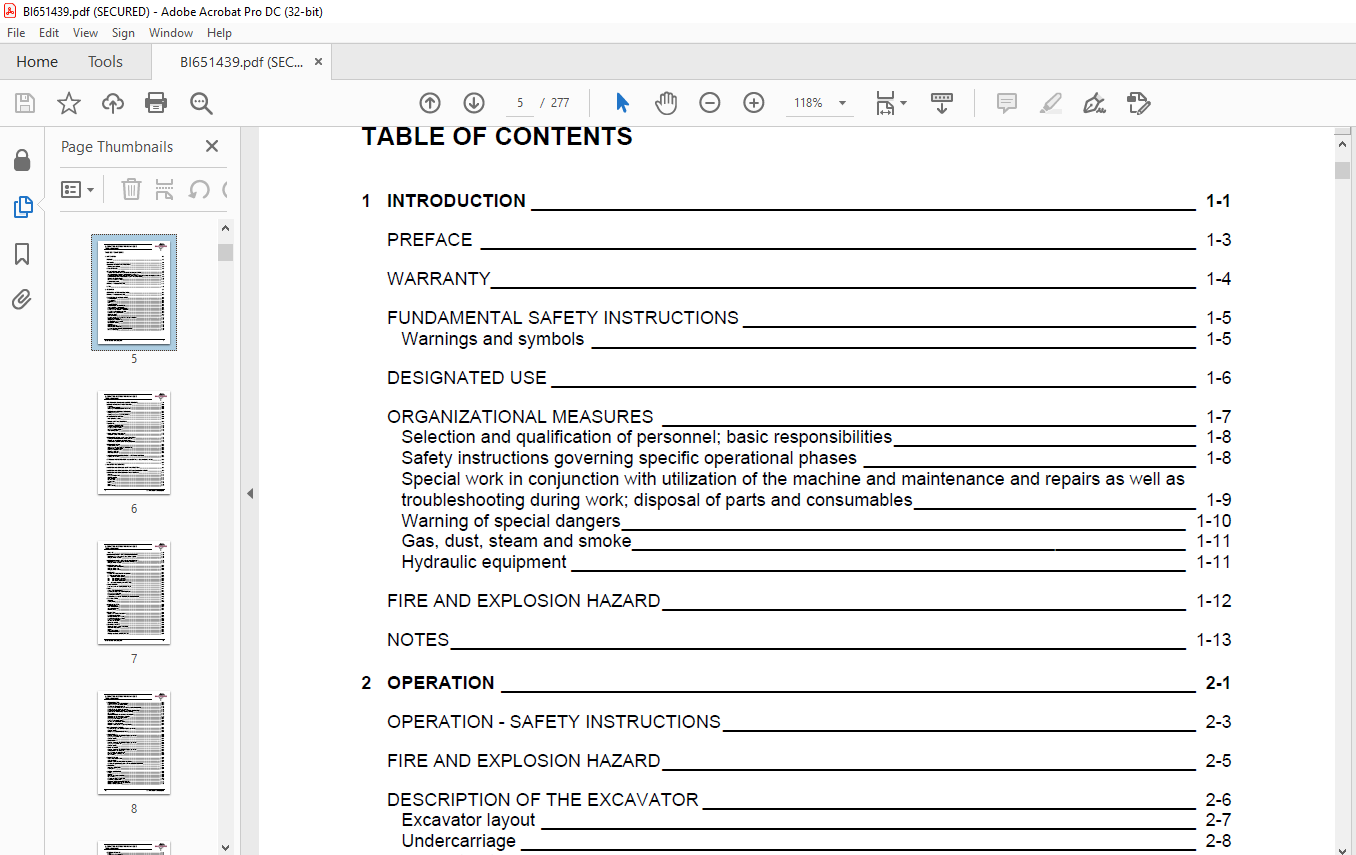Zoom in with the plus icon
The height and width of the screenshot is (855, 1356).
pos(754,103)
